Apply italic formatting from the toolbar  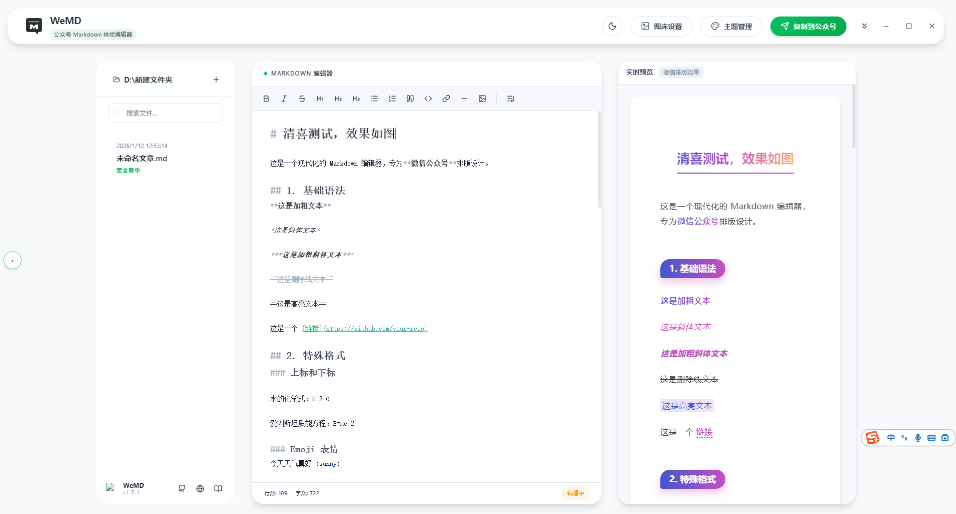click(284, 98)
